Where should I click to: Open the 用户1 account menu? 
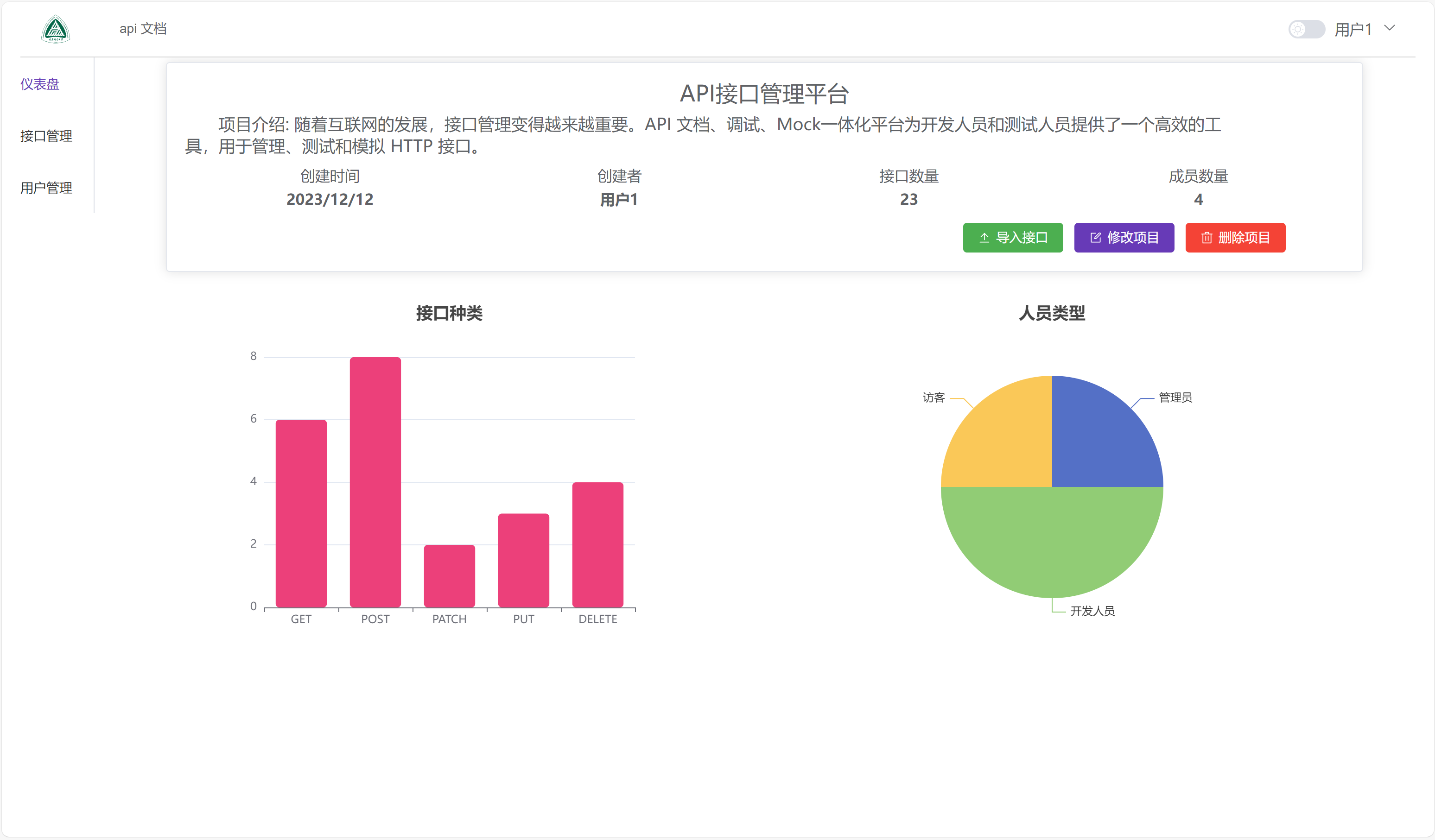click(1353, 29)
